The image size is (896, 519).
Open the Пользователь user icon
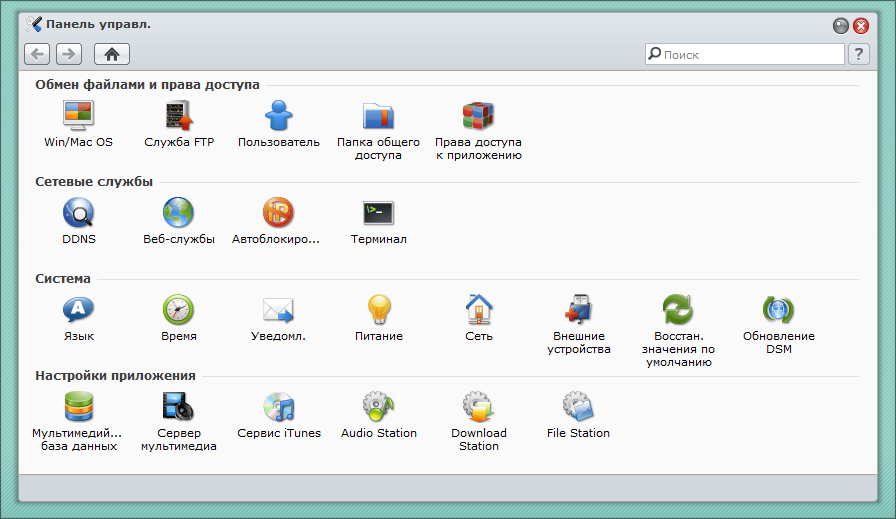pyautogui.click(x=279, y=116)
